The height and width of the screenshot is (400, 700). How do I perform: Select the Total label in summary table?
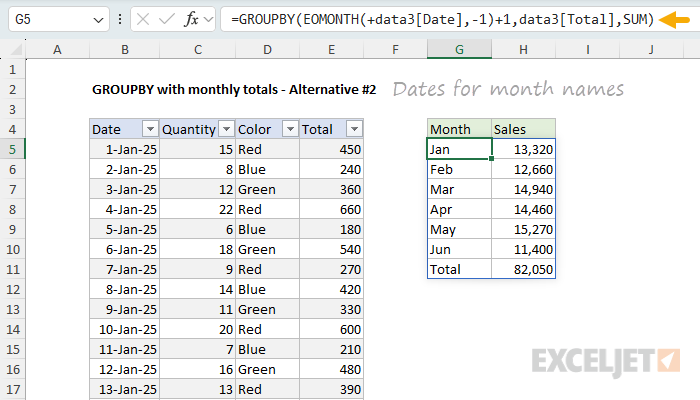pos(459,269)
